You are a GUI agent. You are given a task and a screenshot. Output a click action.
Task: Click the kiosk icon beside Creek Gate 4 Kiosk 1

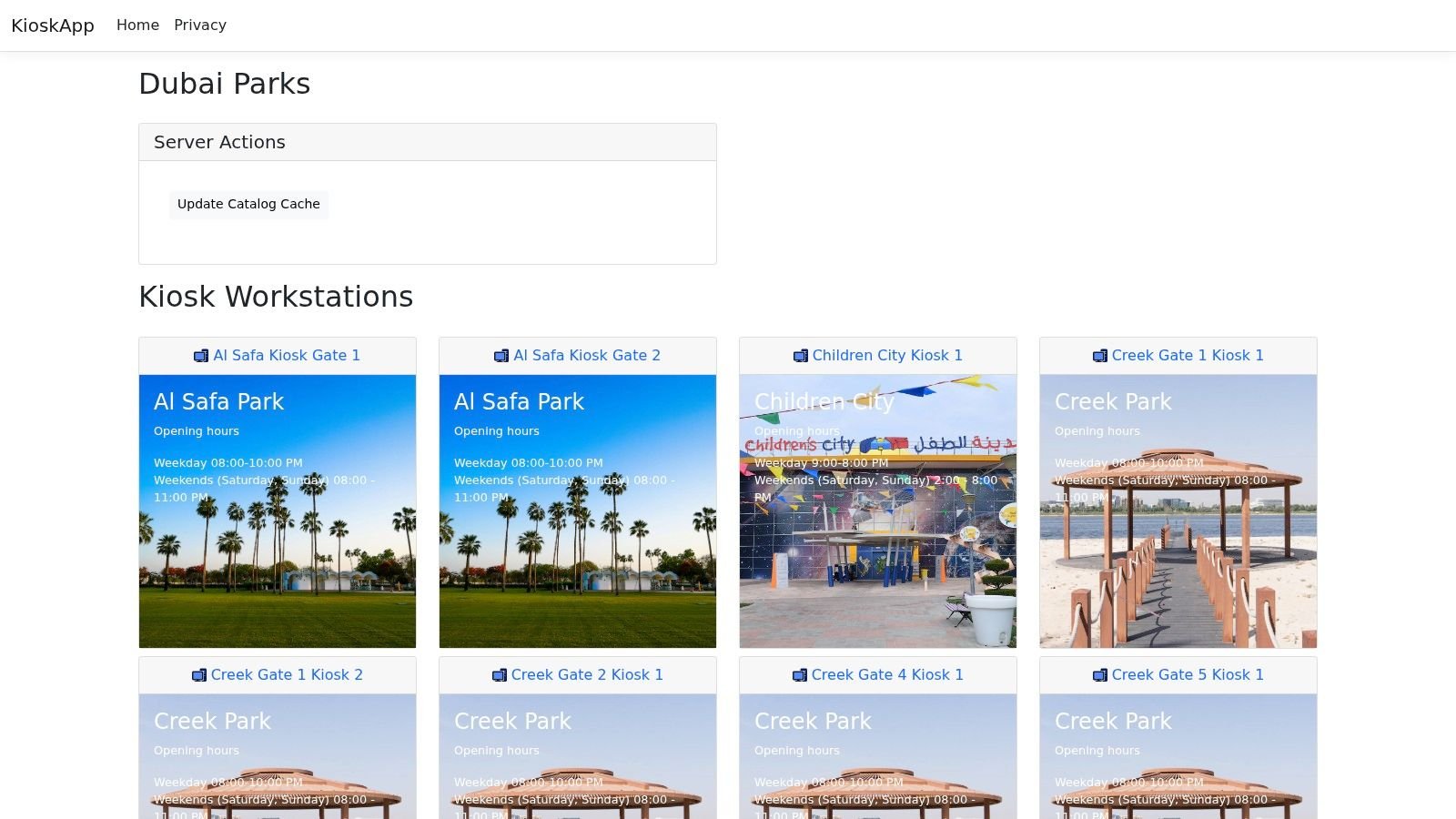[x=800, y=675]
